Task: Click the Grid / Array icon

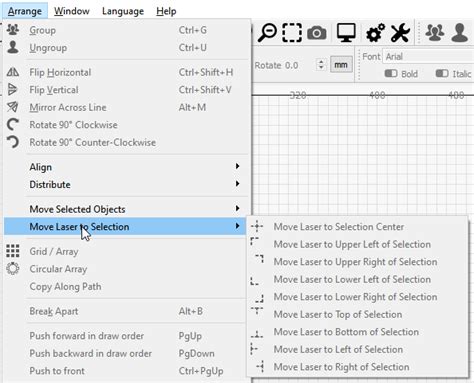Action: (x=13, y=251)
